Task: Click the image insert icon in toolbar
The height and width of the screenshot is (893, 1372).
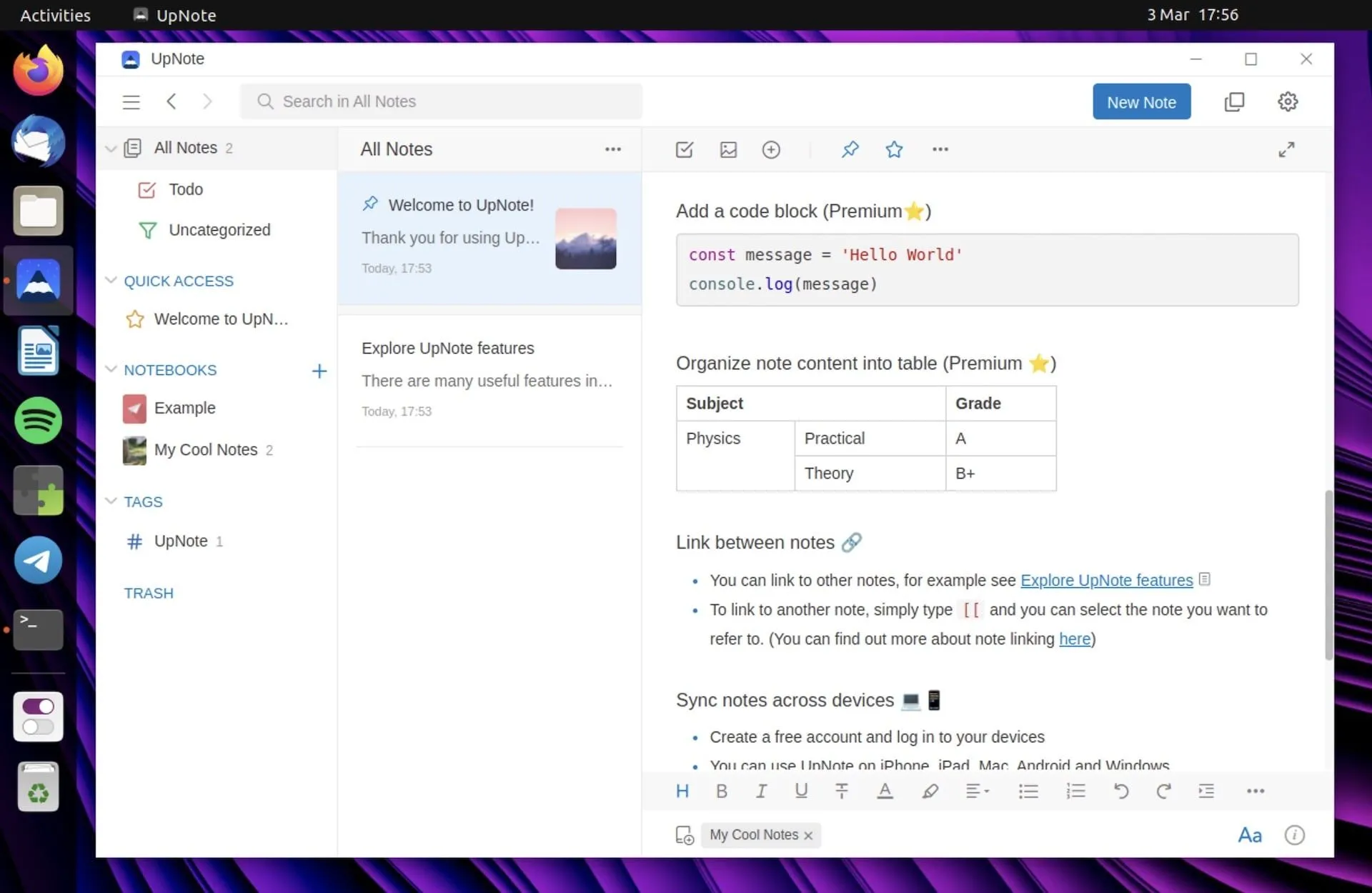Action: pos(728,149)
